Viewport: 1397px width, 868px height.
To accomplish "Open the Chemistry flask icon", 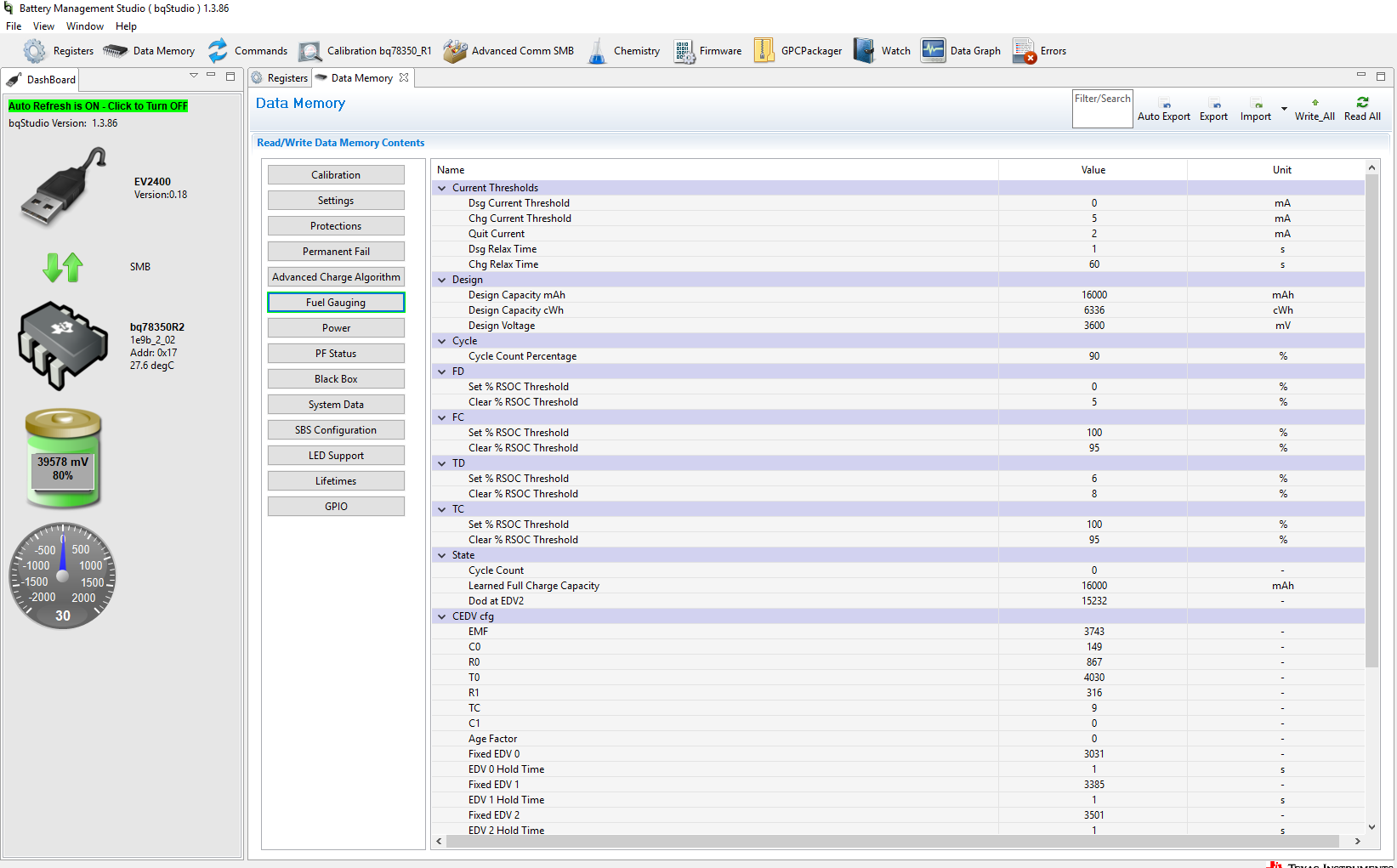I will pyautogui.click(x=598, y=51).
